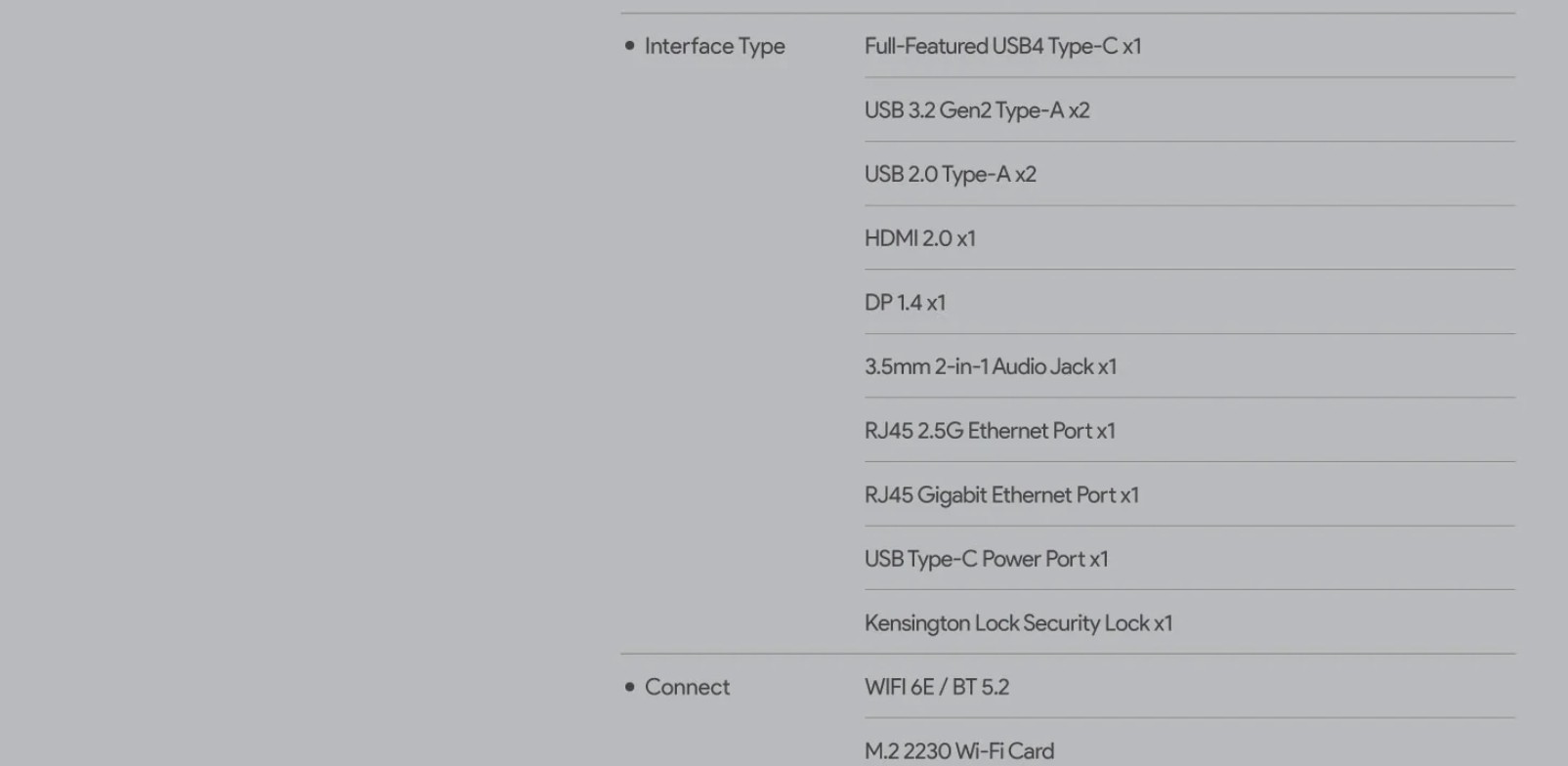Select the USB Type-C Power Port entry
This screenshot has width=1568, height=766.
(986, 559)
